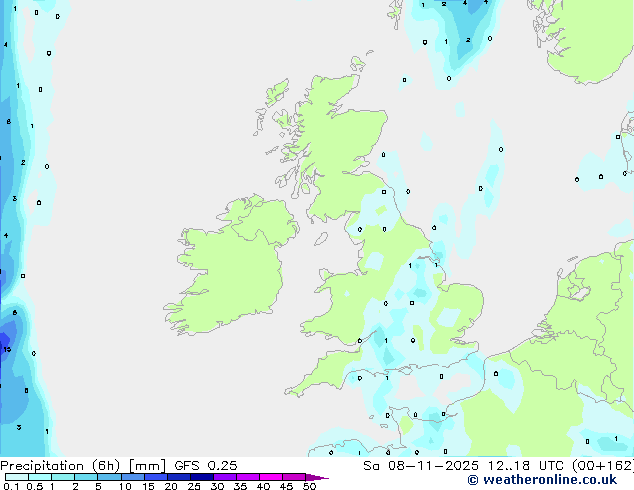
Task: Click the '(00+162)' forecast hour label
Action: pyautogui.click(x=603, y=466)
